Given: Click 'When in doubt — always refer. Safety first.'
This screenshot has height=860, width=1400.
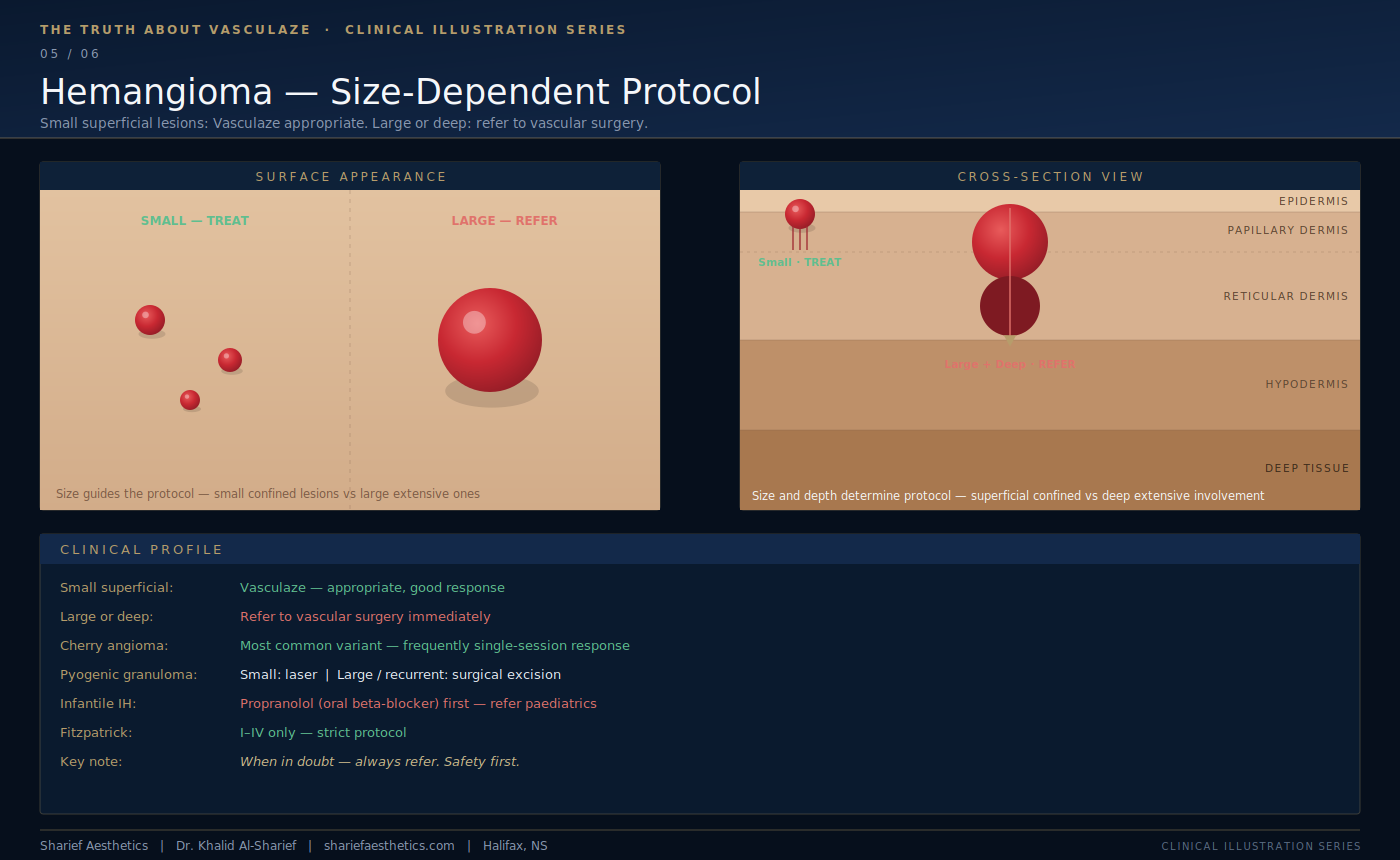Looking at the screenshot, I should pyautogui.click(x=380, y=762).
